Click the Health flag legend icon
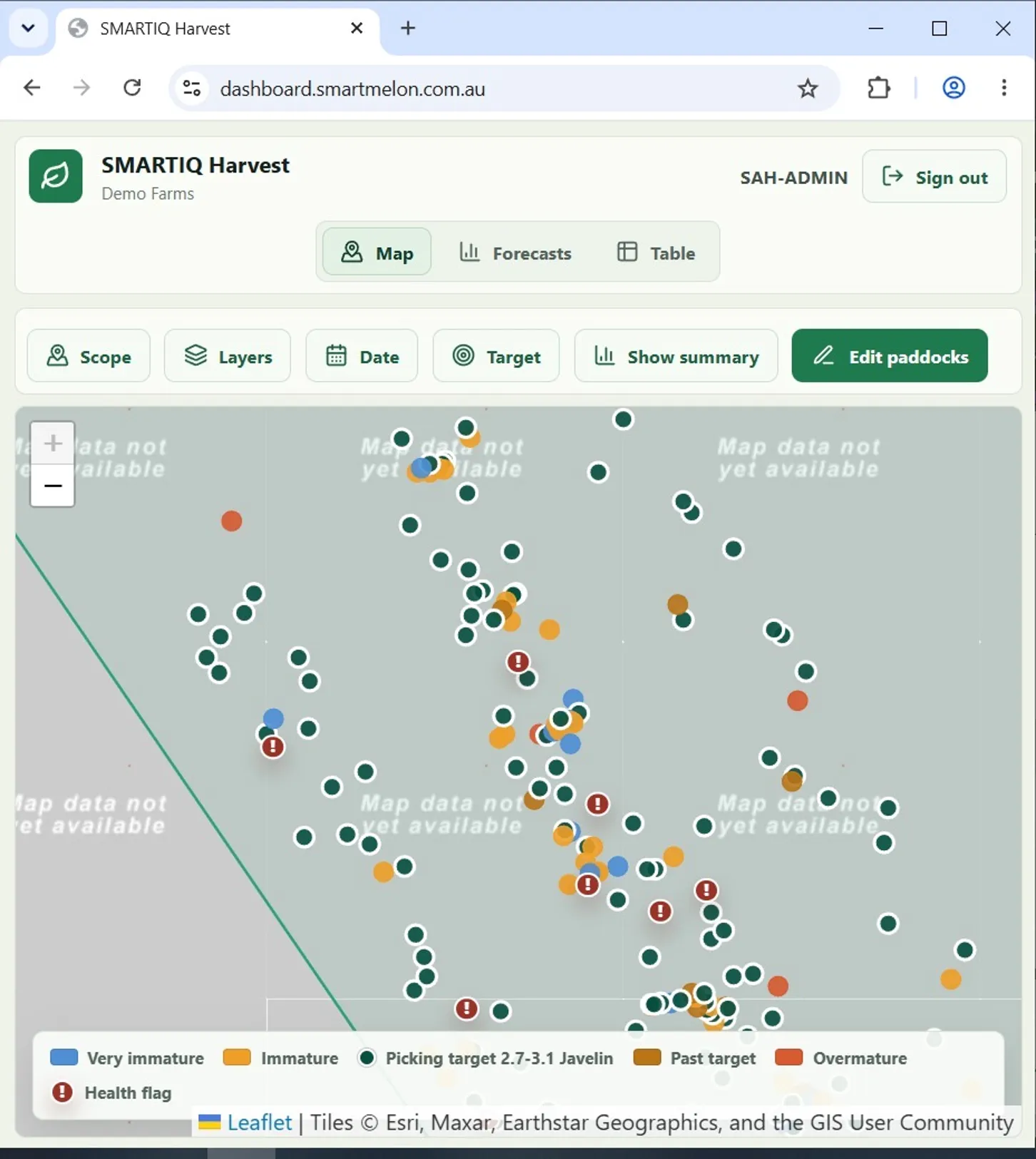Viewport: 1036px width, 1159px height. tap(63, 1092)
